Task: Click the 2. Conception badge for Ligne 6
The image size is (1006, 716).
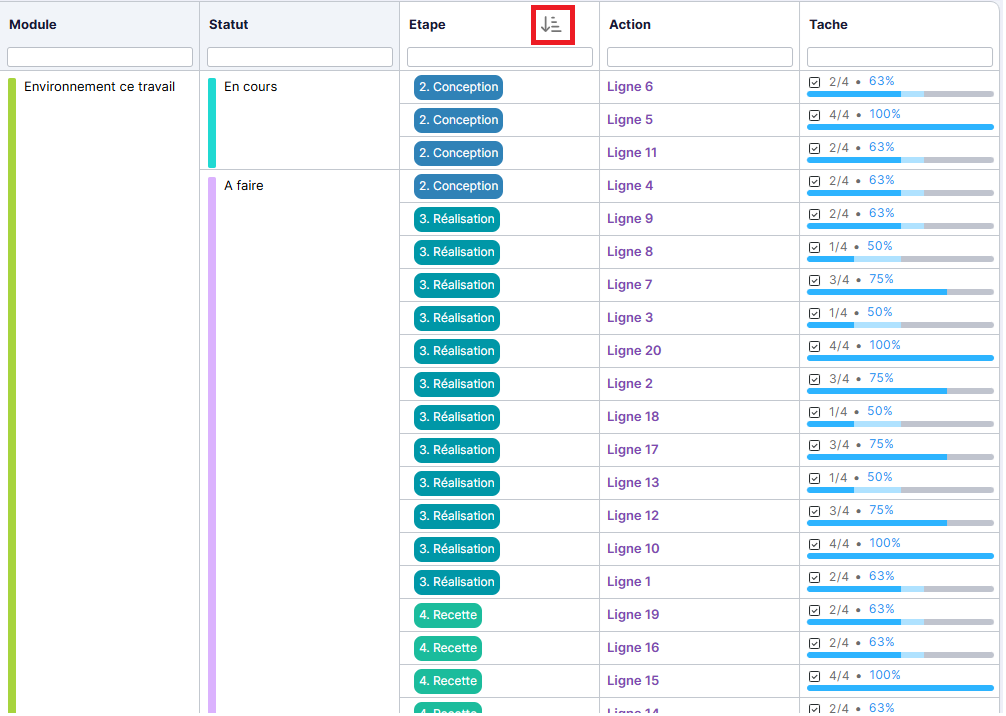Action: [x=458, y=87]
